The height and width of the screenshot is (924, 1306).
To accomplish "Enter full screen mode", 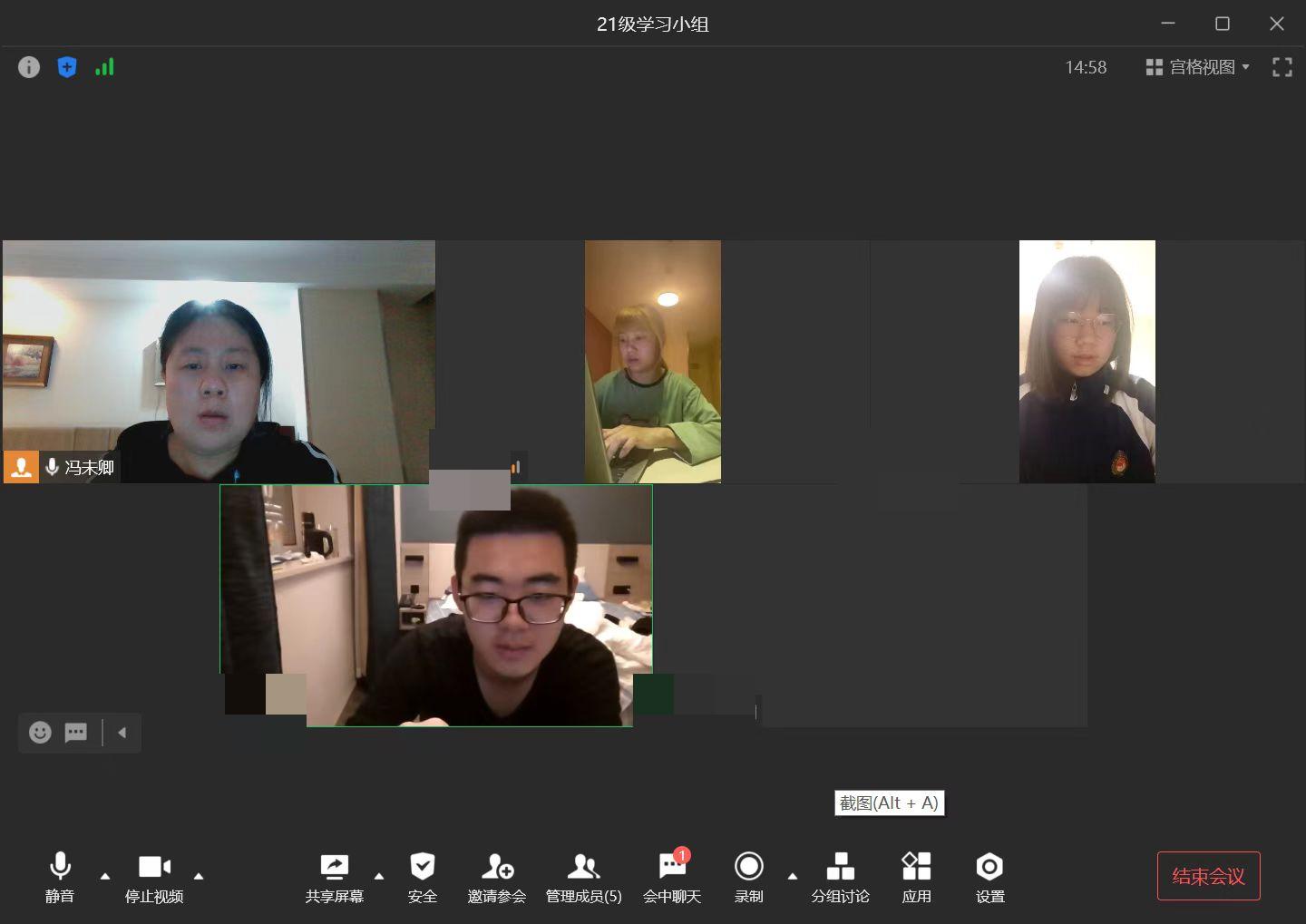I will tap(1282, 67).
